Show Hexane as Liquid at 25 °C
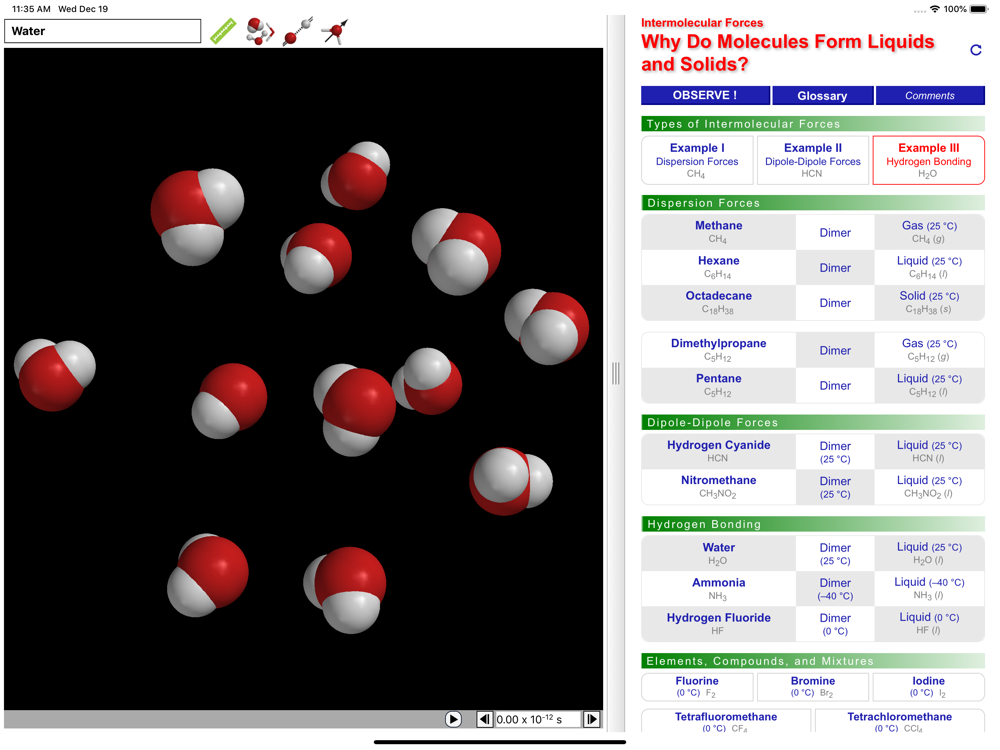 point(929,267)
